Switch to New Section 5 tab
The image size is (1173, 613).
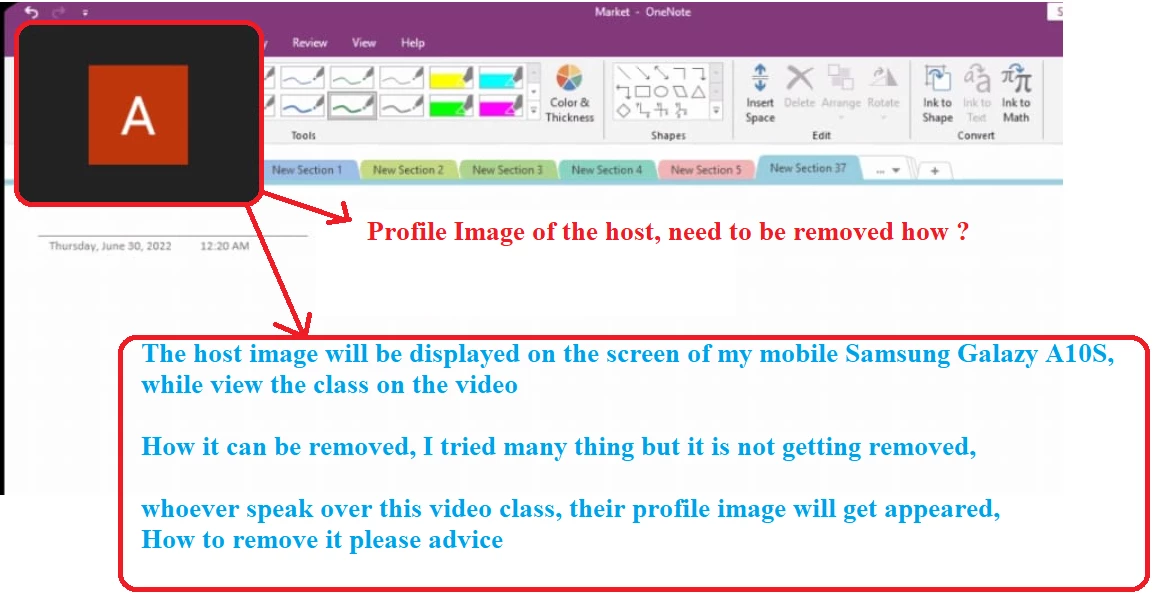point(705,170)
